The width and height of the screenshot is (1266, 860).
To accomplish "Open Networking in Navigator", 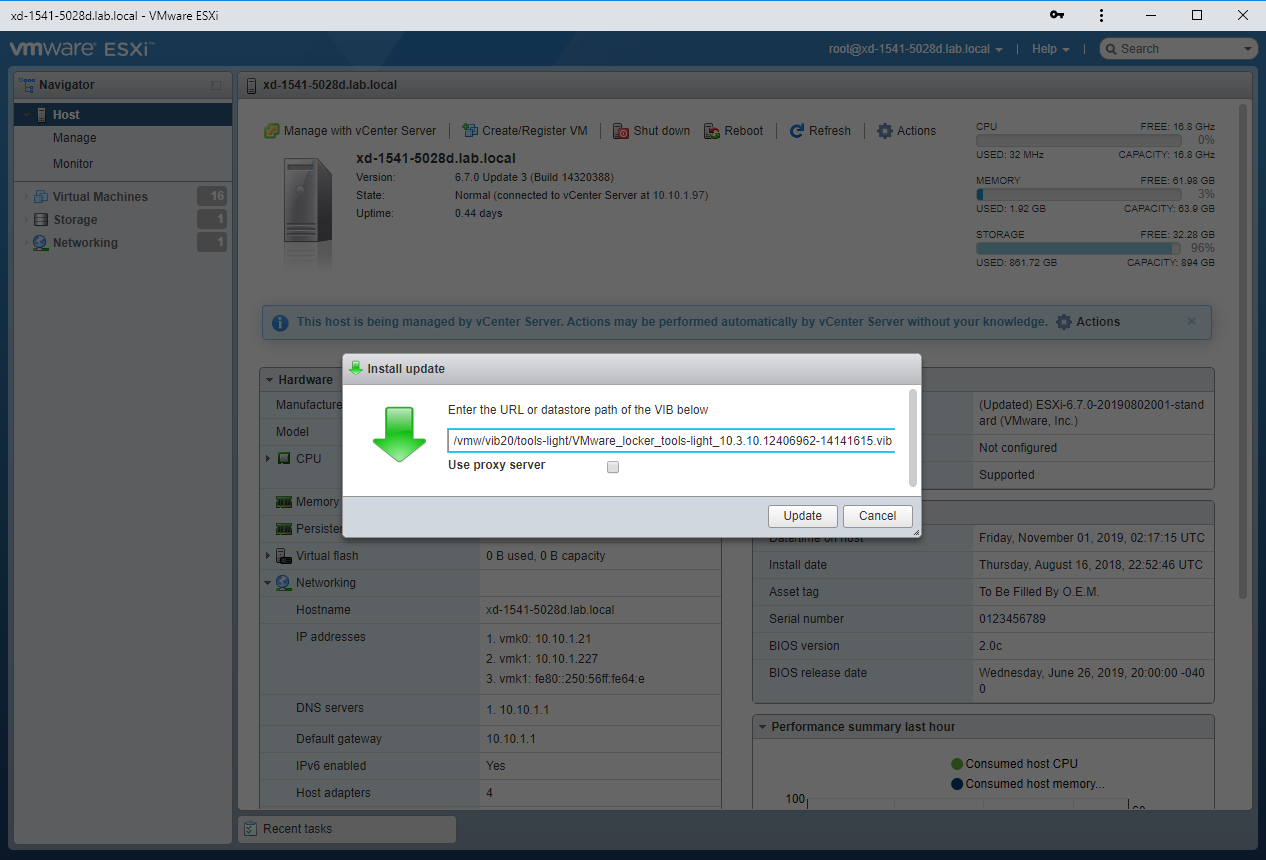I will [85, 243].
